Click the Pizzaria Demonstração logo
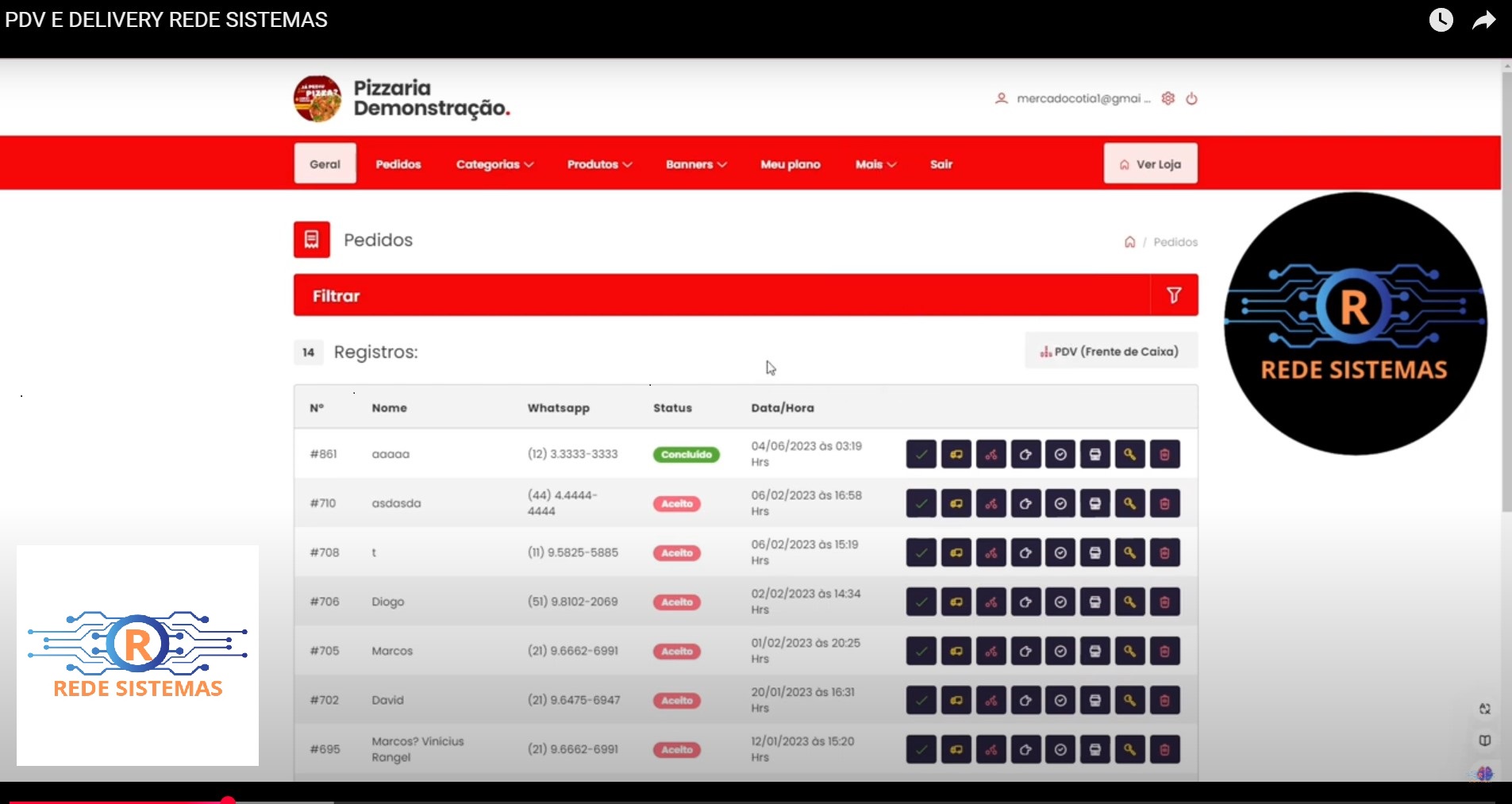 tap(317, 98)
